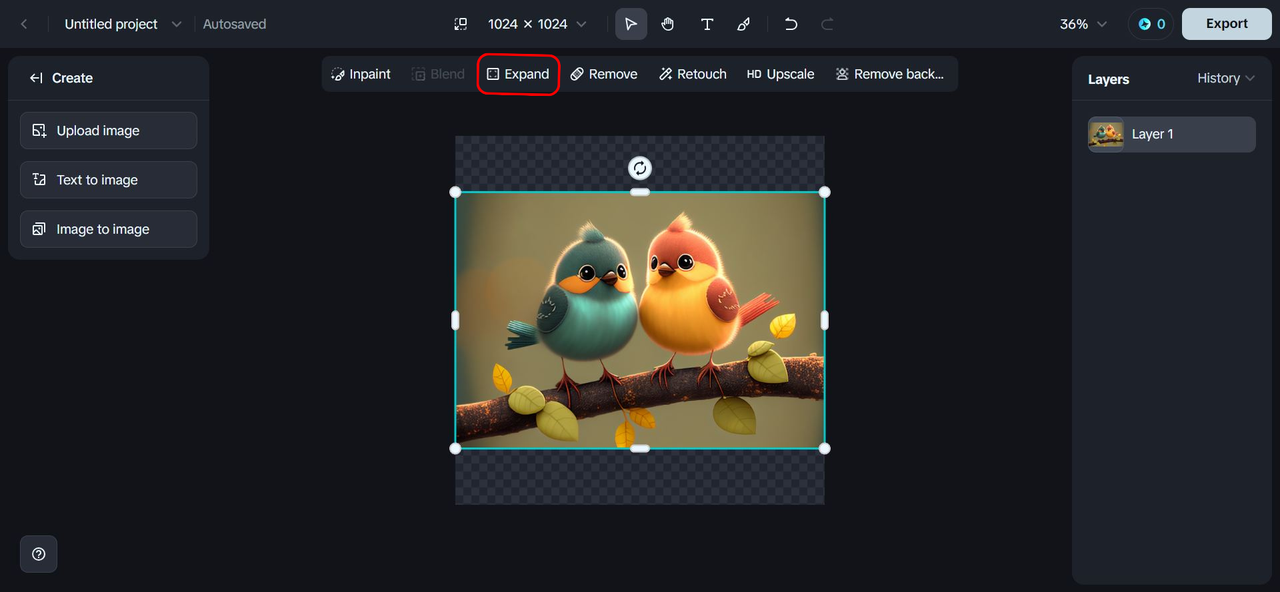Select the Brush drawing tool
This screenshot has width=1280, height=592.
point(743,24)
